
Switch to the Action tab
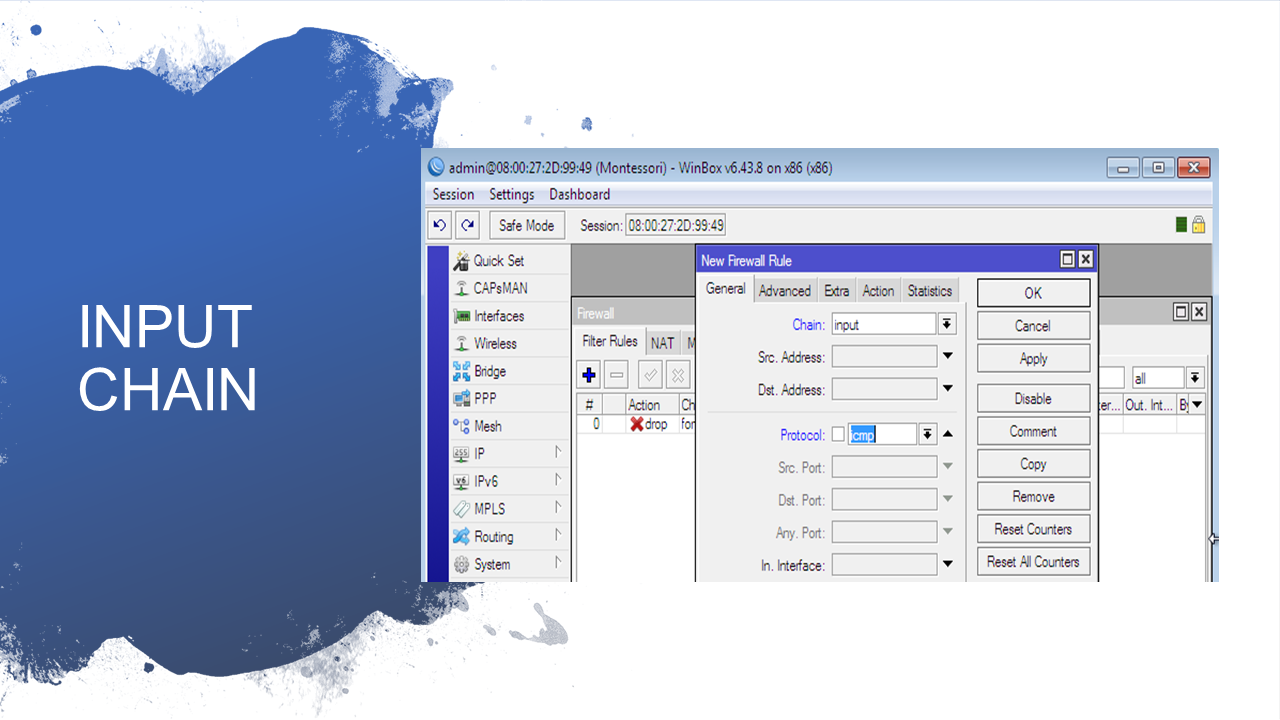pos(878,291)
